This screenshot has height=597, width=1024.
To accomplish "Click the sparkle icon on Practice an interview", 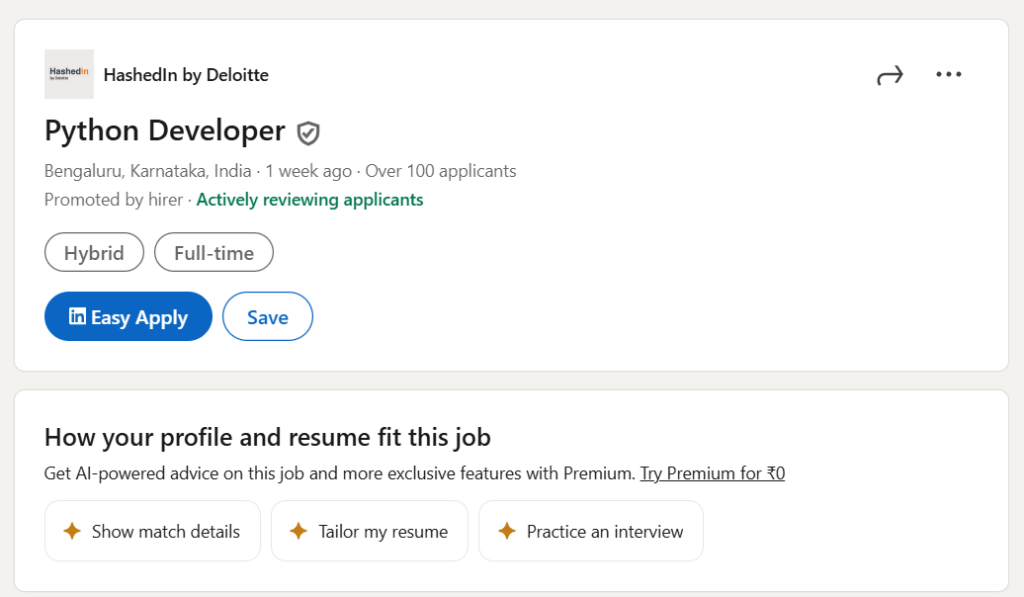I will click(x=506, y=531).
